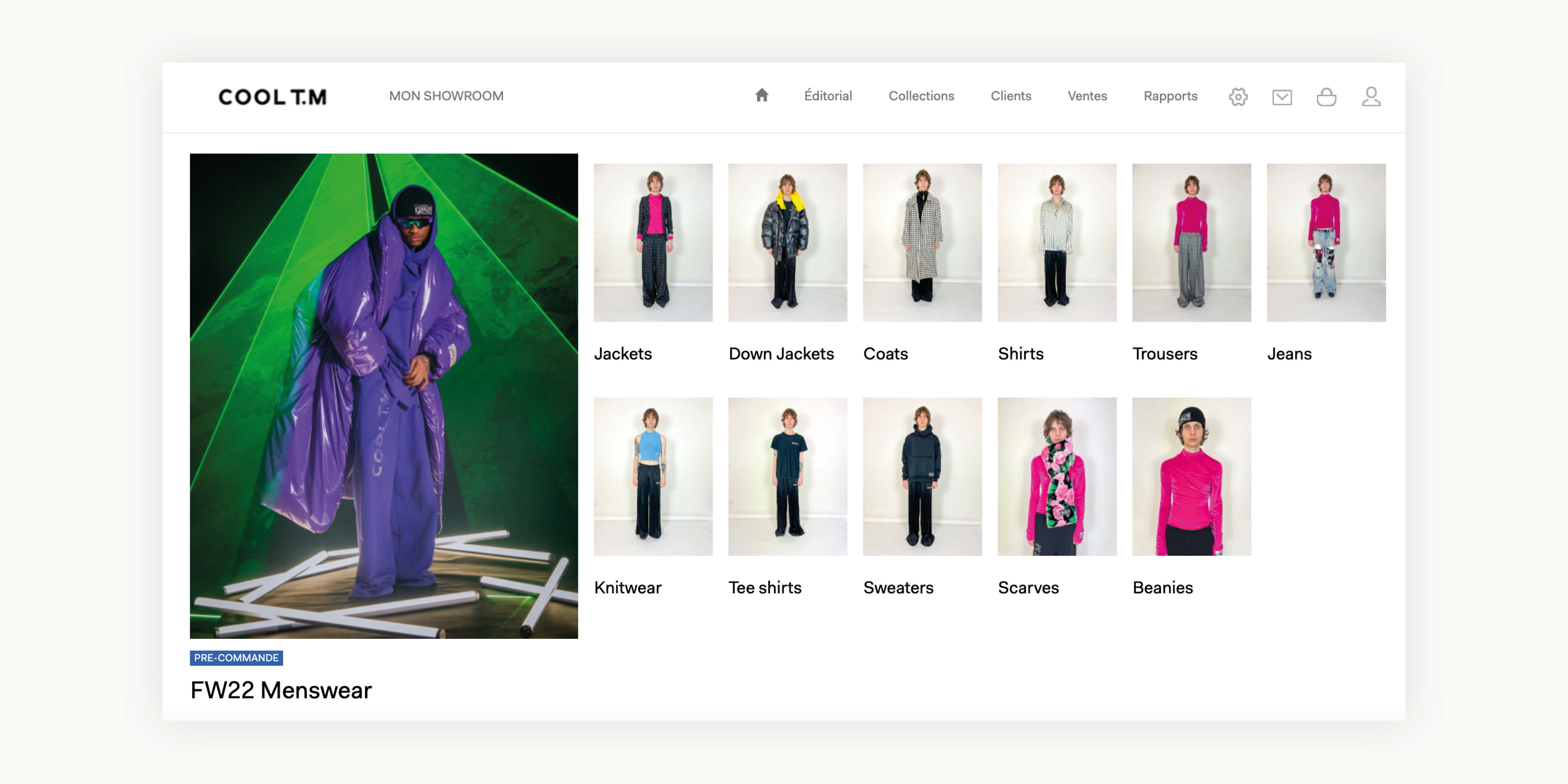1568x784 pixels.
Task: Open the Scarves category image
Action: pos(1057,476)
